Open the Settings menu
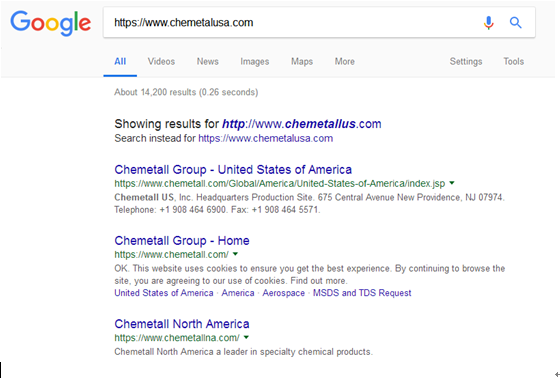560x384 pixels. coord(466,61)
